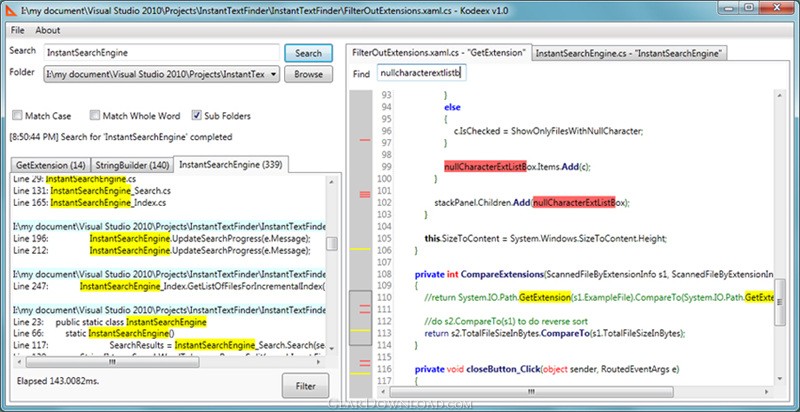Open result Line 196 UpdateSearchProgress
The image size is (800, 412).
click(x=162, y=239)
